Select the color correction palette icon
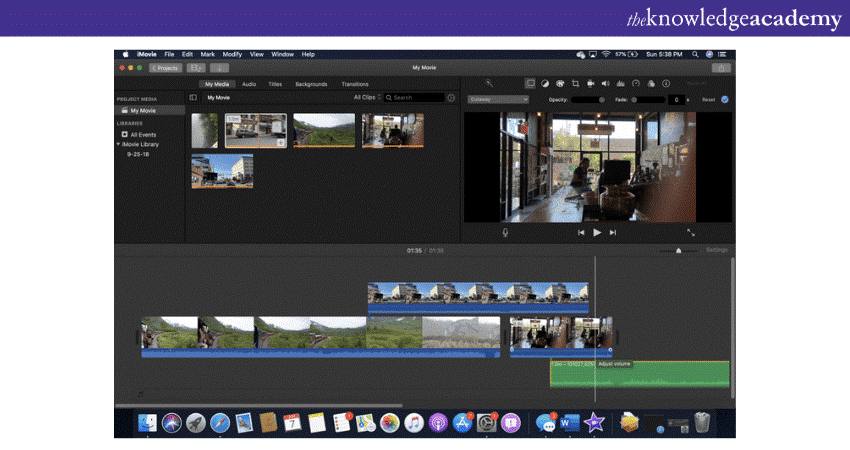850x450 pixels. [560, 84]
